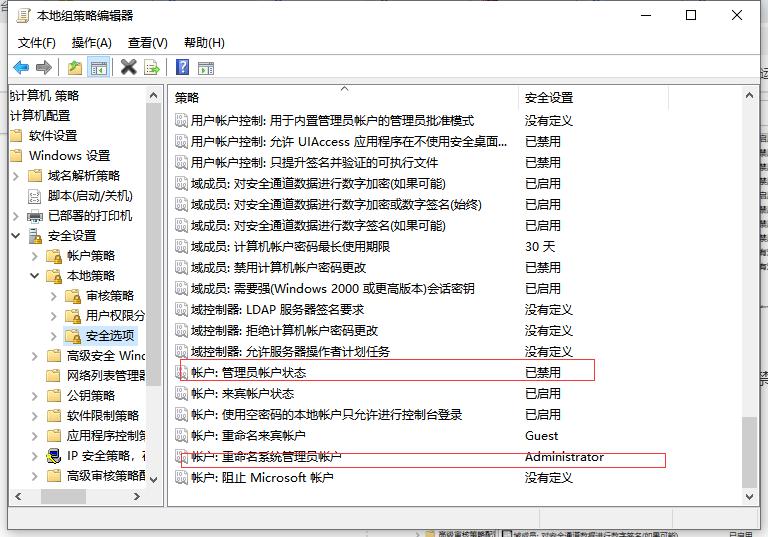
Task: Click the 公钥策略 folder icon
Action: coord(53,396)
